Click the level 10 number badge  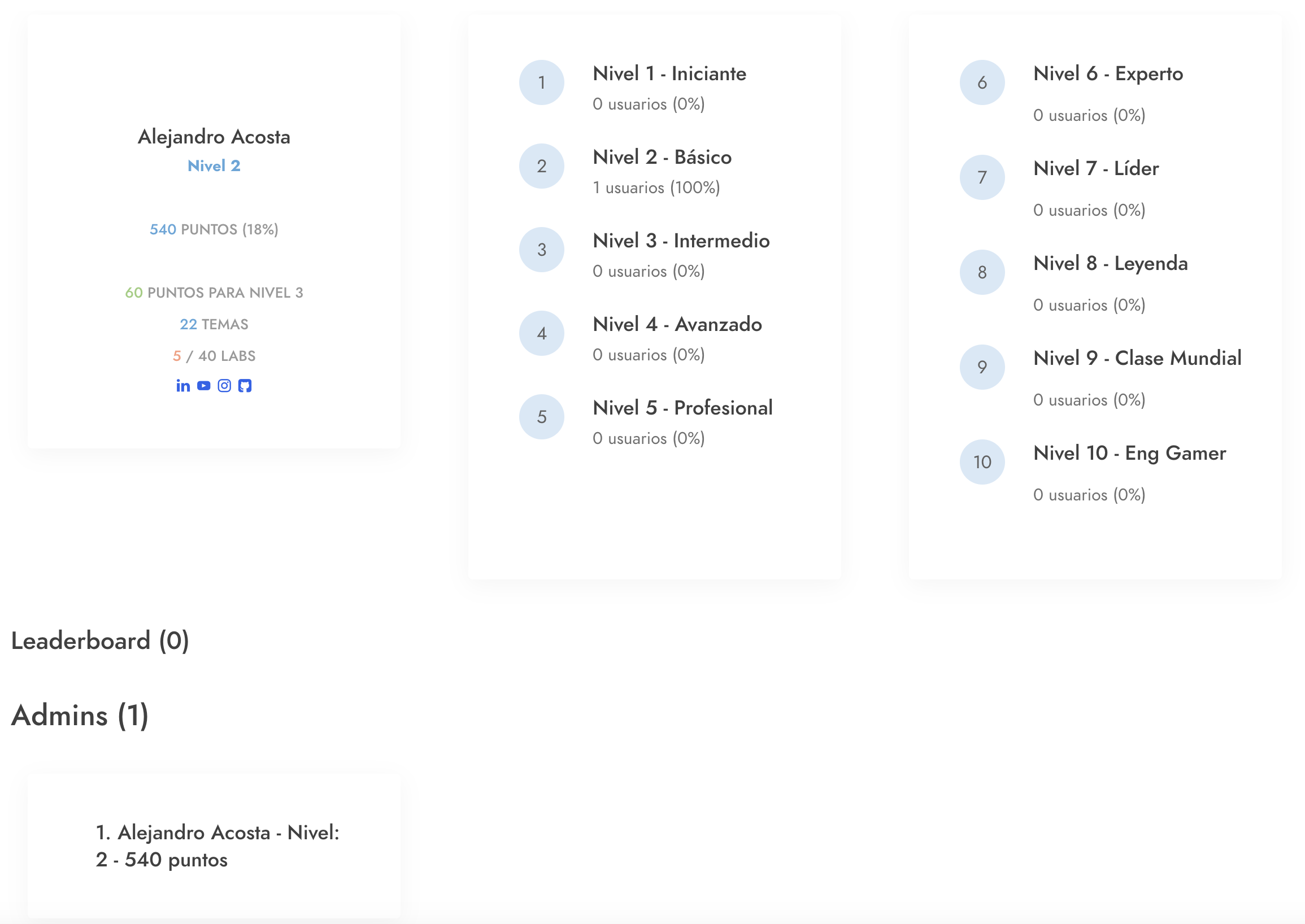pyautogui.click(x=982, y=462)
